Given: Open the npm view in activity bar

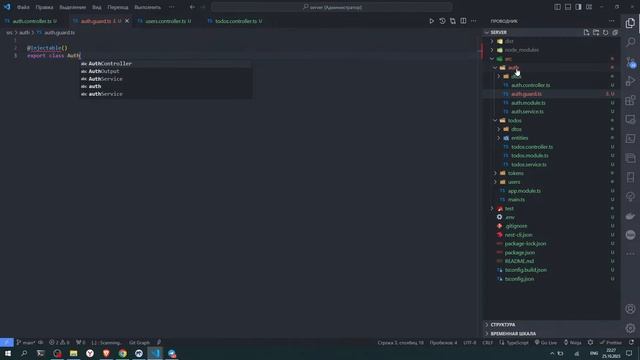Looking at the screenshot, I should point(630,235).
